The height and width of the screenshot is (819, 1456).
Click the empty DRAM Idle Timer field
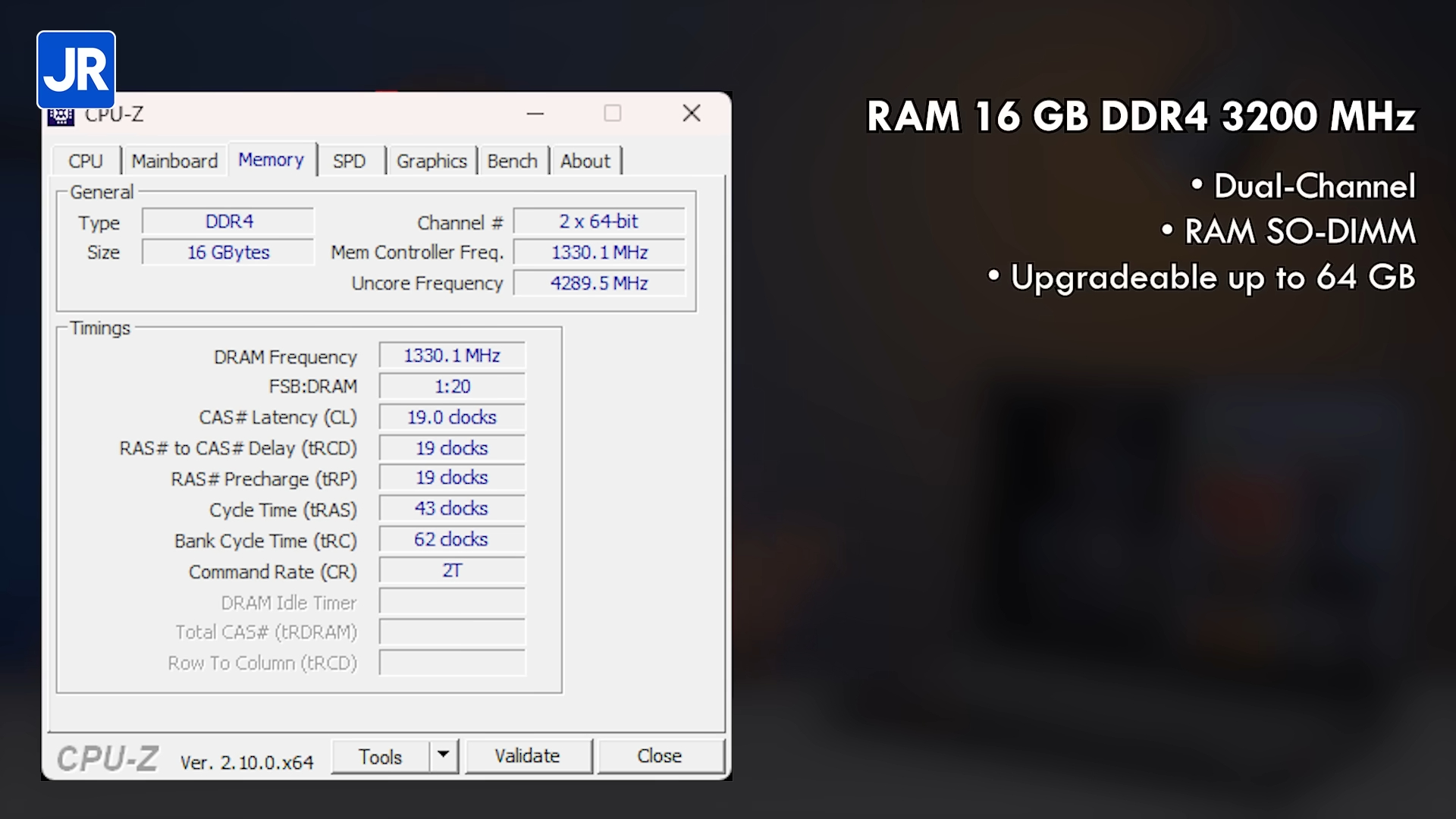point(452,602)
